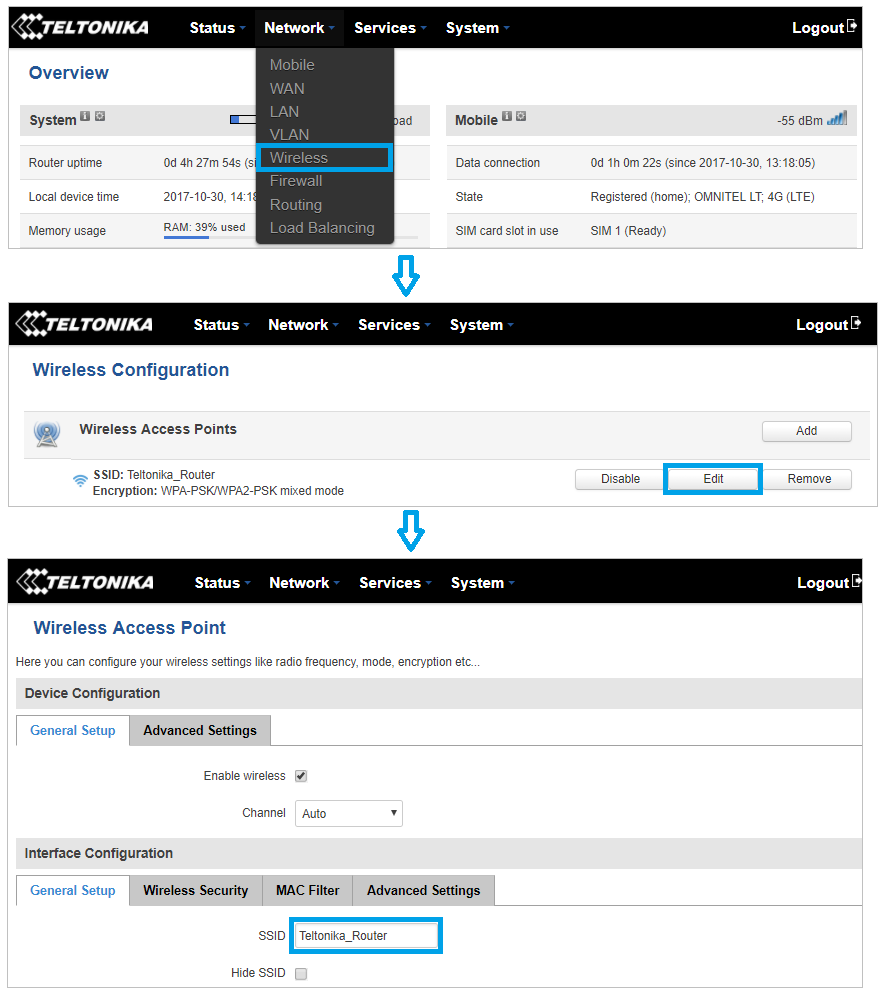Click the Mobile panel info icon
The height and width of the screenshot is (994, 881).
coord(507,117)
